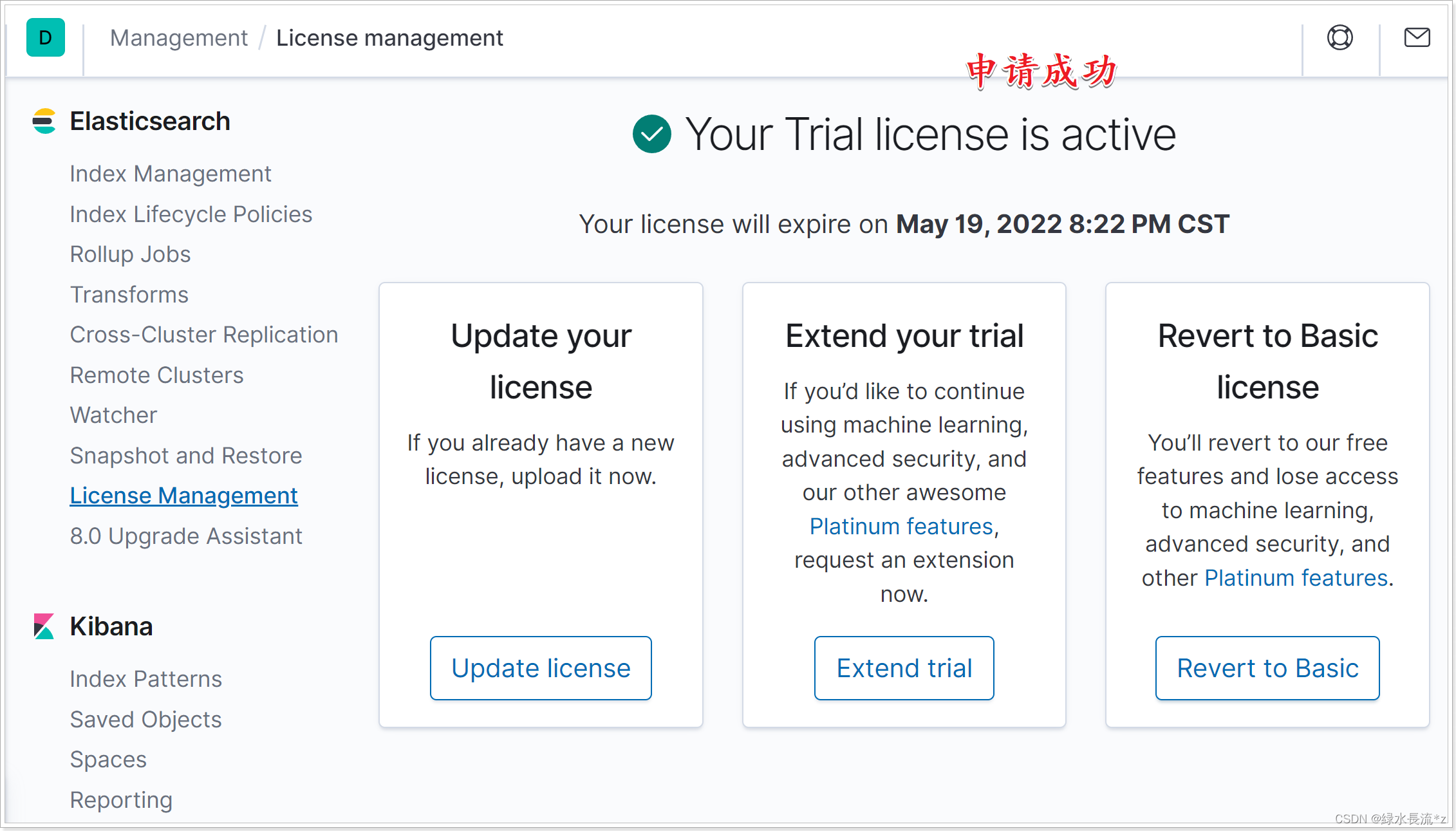Open Watcher section
Screen dimensions: 1456x831
(113, 415)
